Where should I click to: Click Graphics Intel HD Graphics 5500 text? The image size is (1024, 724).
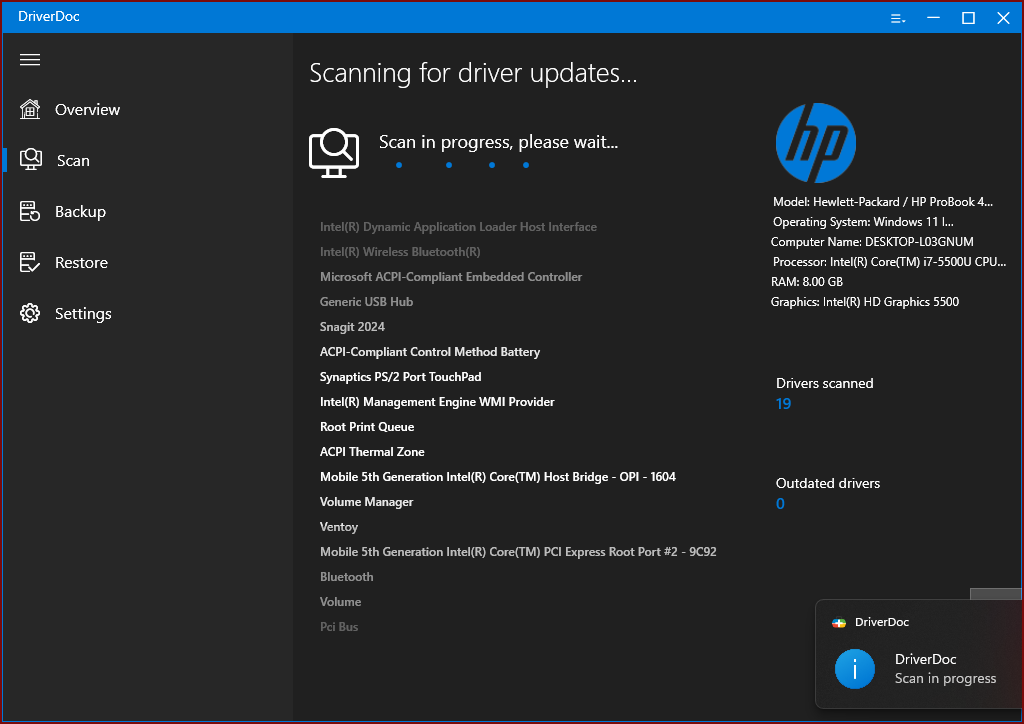pyautogui.click(x=865, y=302)
